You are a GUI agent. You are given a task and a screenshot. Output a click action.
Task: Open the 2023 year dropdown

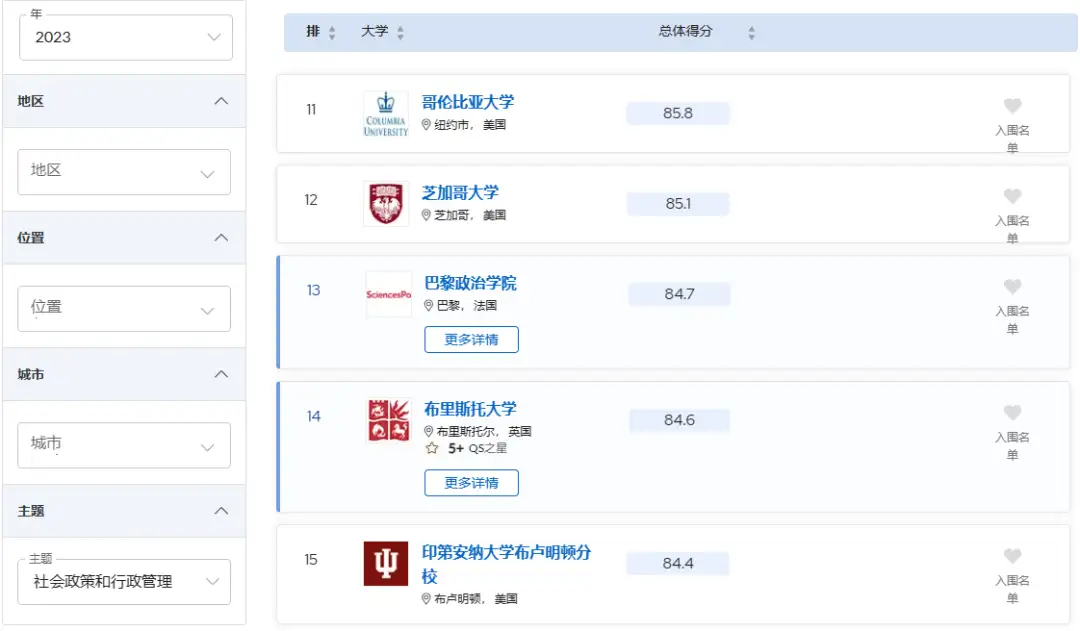click(x=125, y=37)
